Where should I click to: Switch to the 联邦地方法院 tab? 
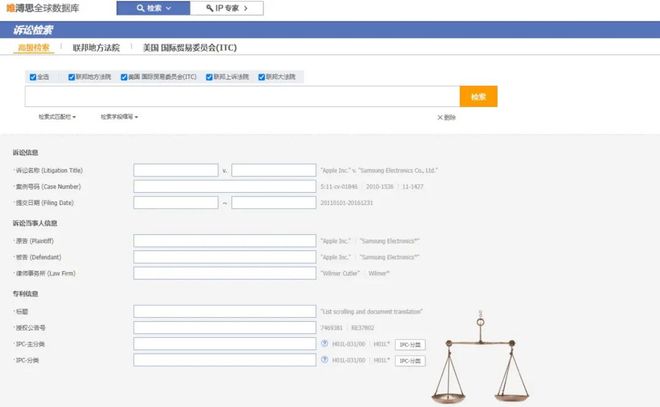pyautogui.click(x=96, y=47)
